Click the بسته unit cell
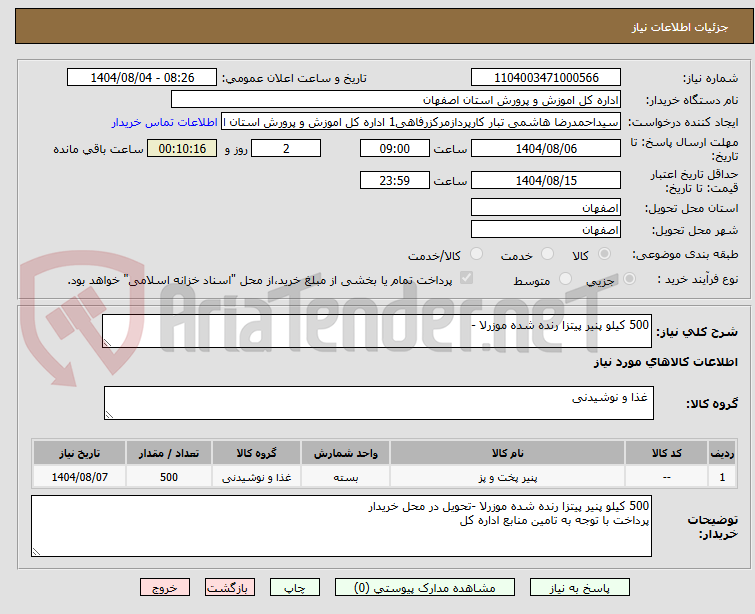755x614 pixels. coord(346,477)
